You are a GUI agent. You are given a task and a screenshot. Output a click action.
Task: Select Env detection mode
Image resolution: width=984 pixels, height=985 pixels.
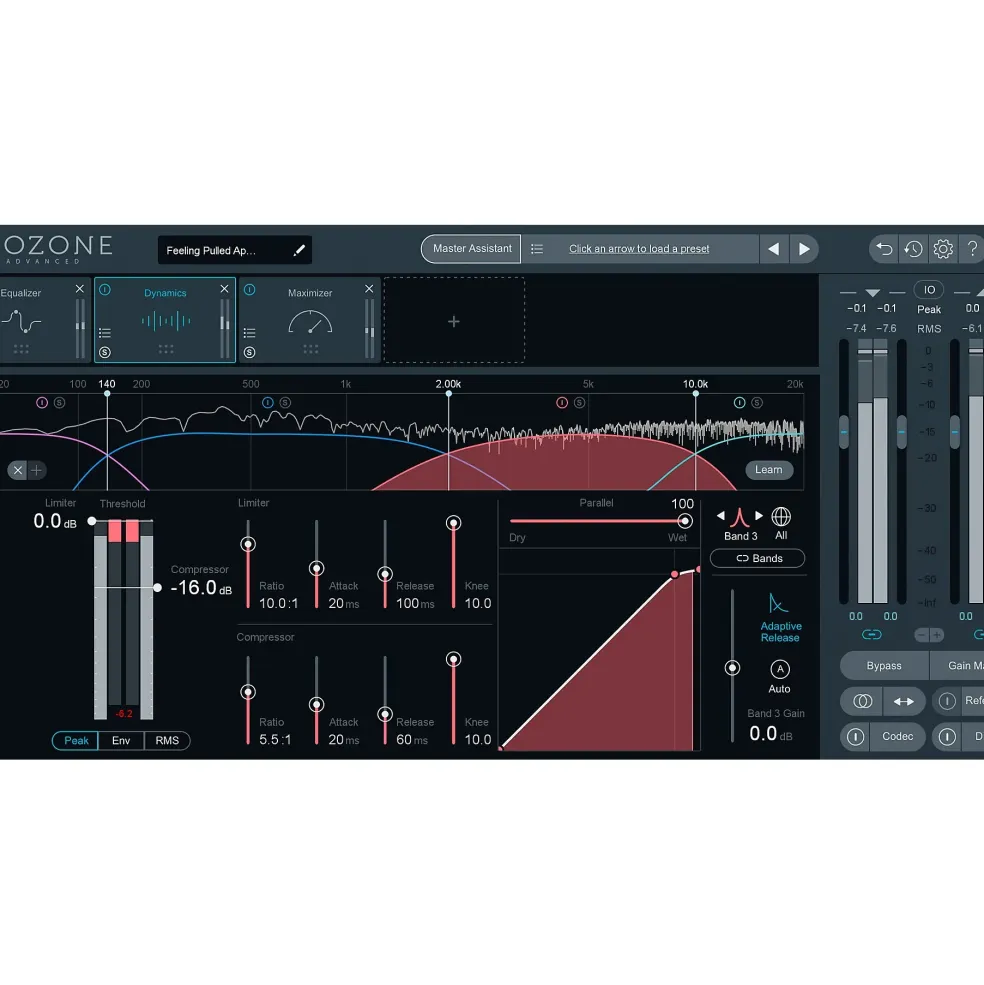tap(121, 741)
